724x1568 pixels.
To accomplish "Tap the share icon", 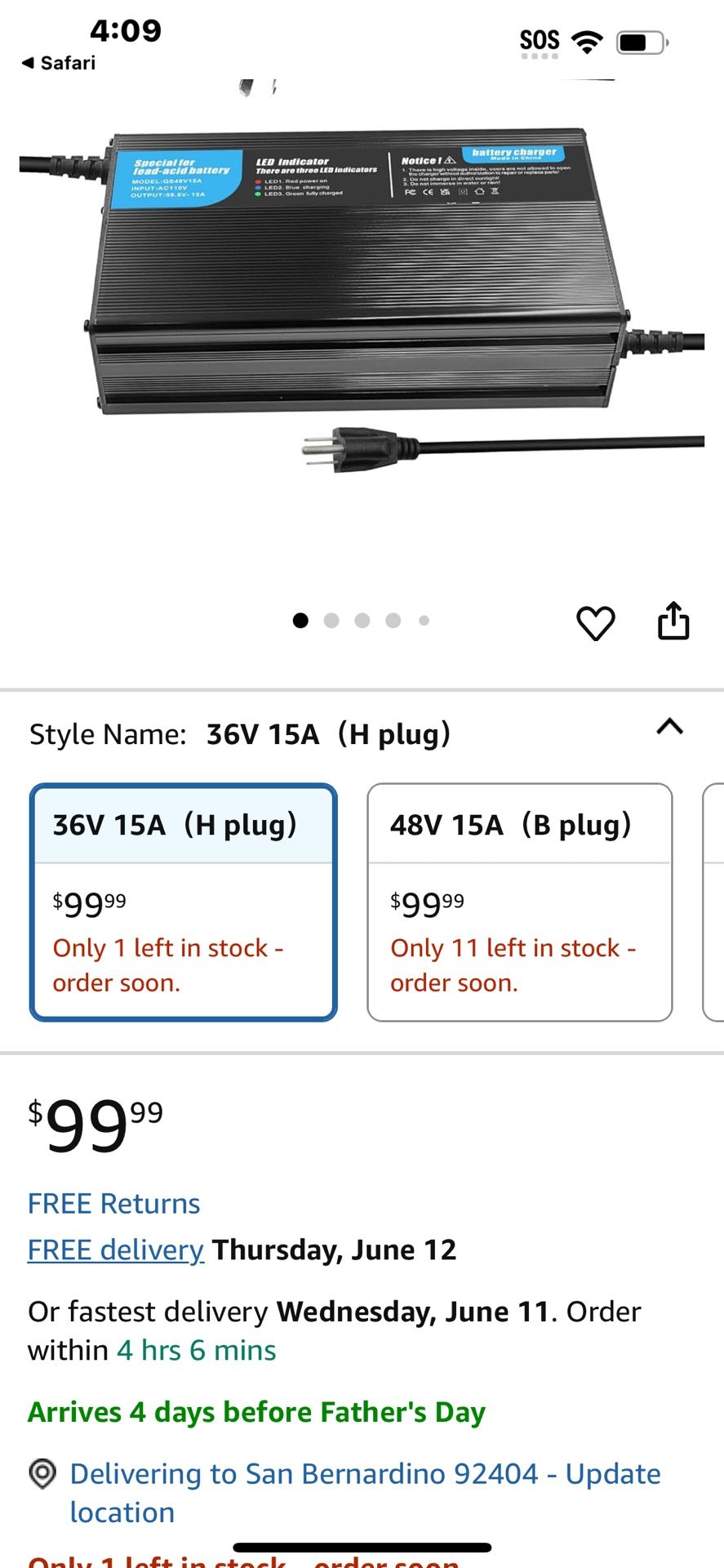I will point(673,621).
